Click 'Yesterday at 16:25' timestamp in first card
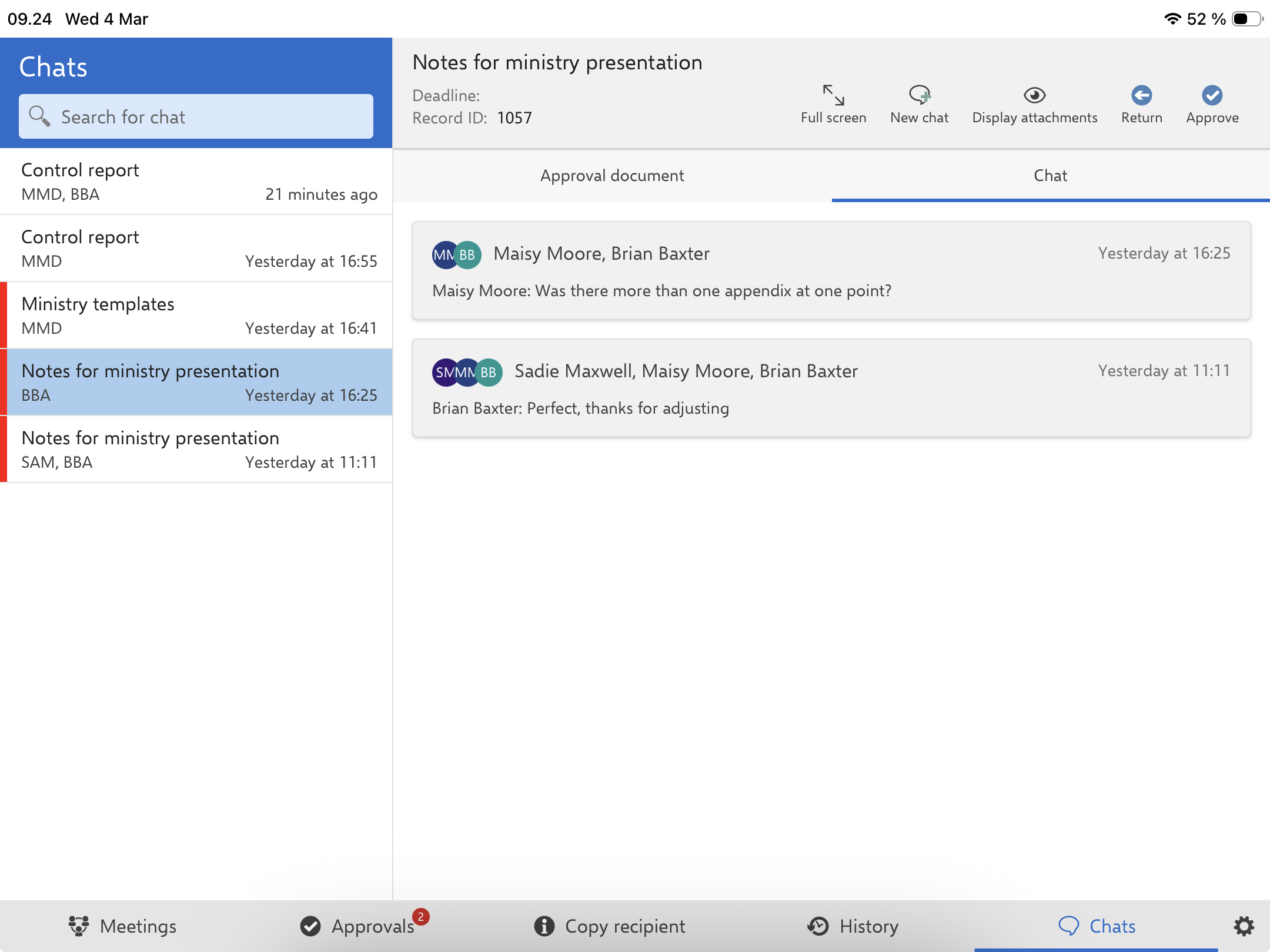The height and width of the screenshot is (952, 1270). click(x=1164, y=253)
